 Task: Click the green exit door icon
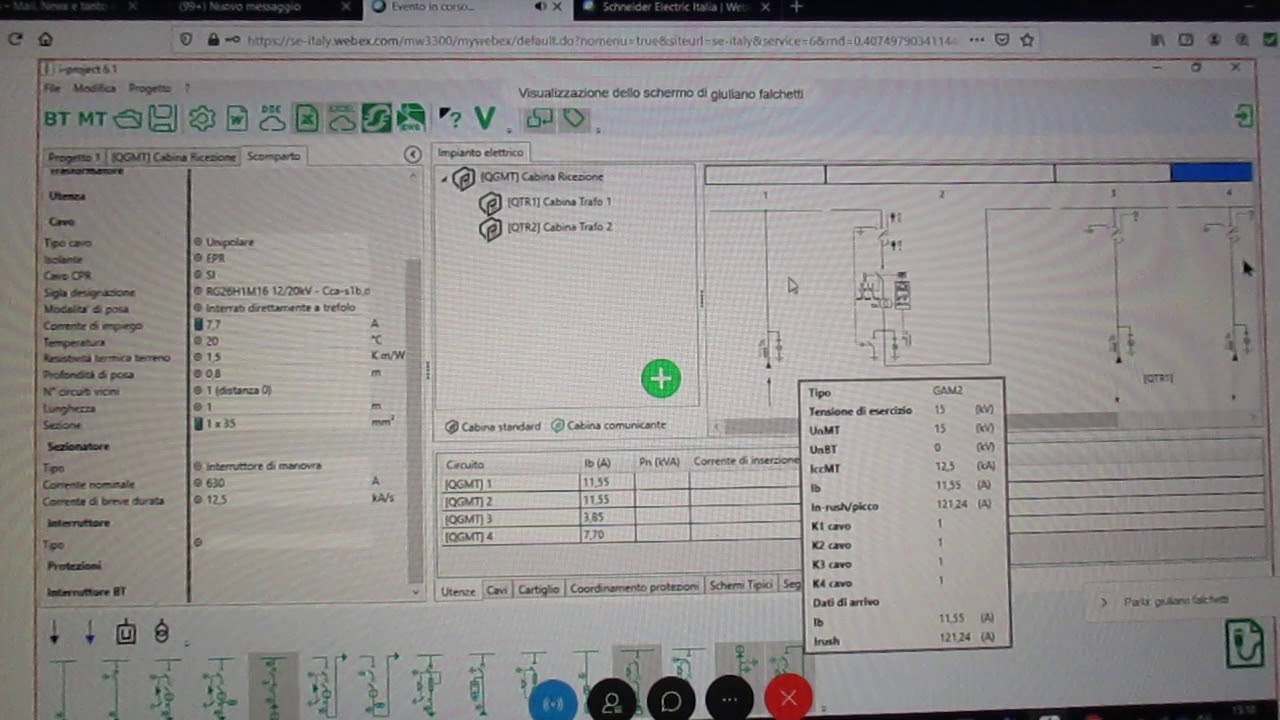pyautogui.click(x=1243, y=116)
